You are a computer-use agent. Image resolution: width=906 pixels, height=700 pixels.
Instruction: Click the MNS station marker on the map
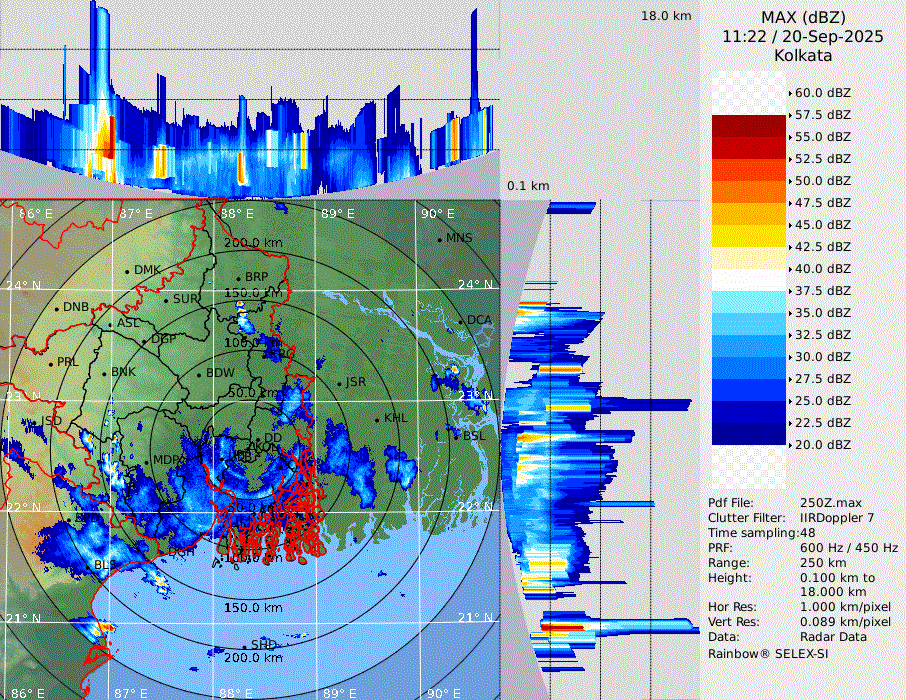click(x=439, y=240)
